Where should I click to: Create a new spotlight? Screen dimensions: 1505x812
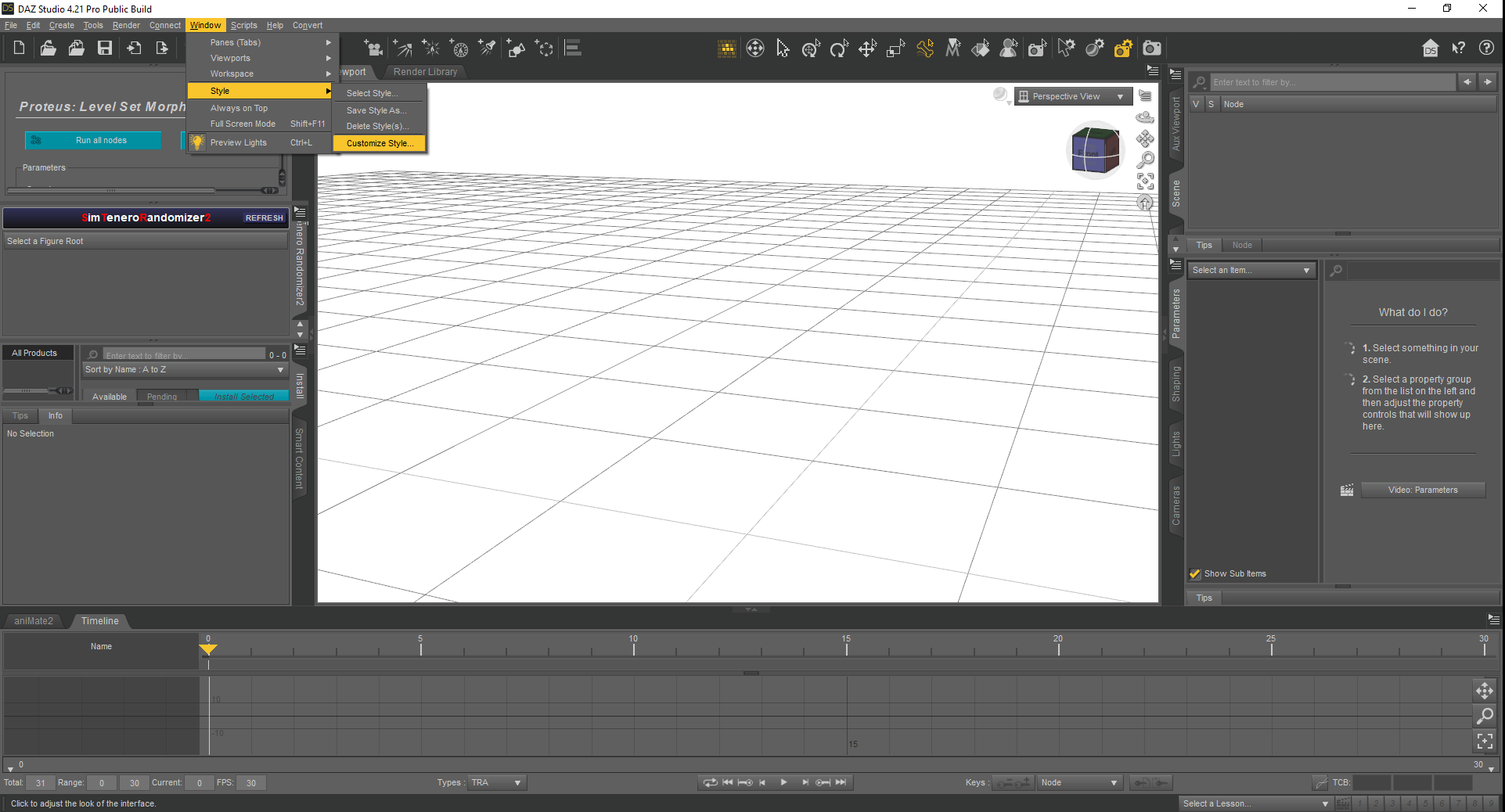488,49
